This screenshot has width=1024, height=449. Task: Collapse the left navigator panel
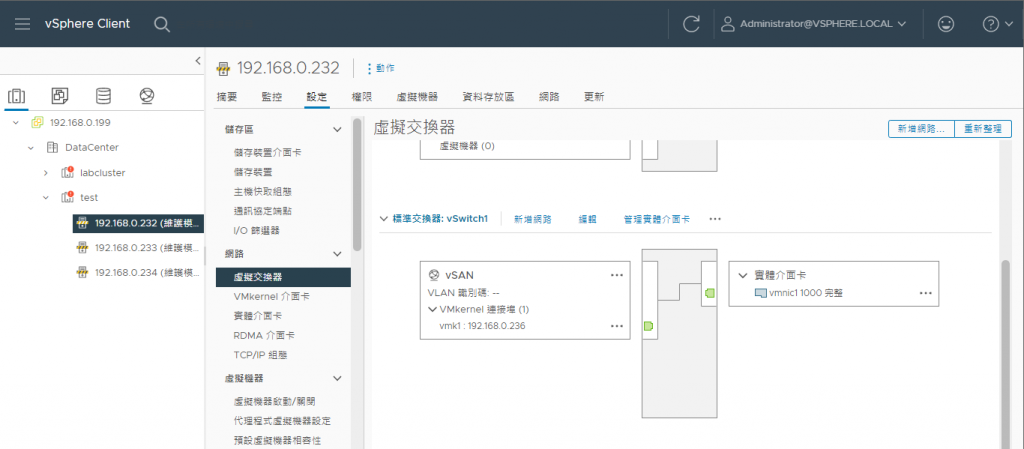[x=198, y=61]
